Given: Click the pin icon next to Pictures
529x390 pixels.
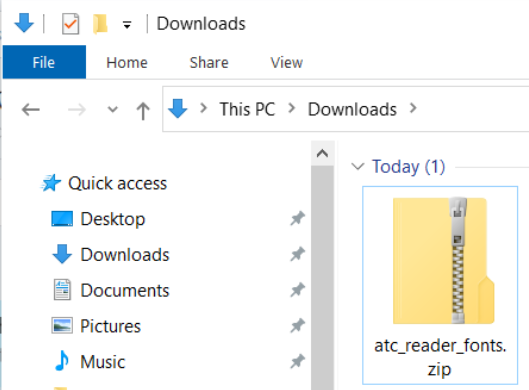Looking at the screenshot, I should 298,326.
